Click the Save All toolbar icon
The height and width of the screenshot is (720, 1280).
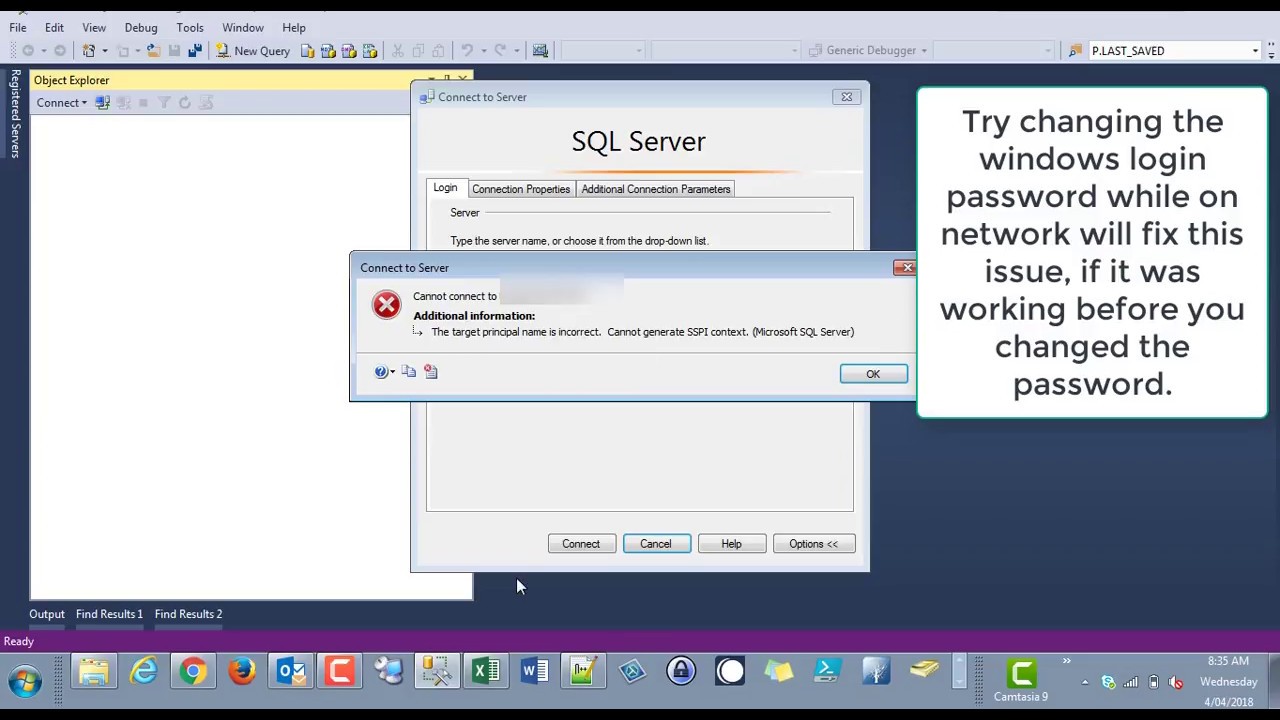point(195,51)
